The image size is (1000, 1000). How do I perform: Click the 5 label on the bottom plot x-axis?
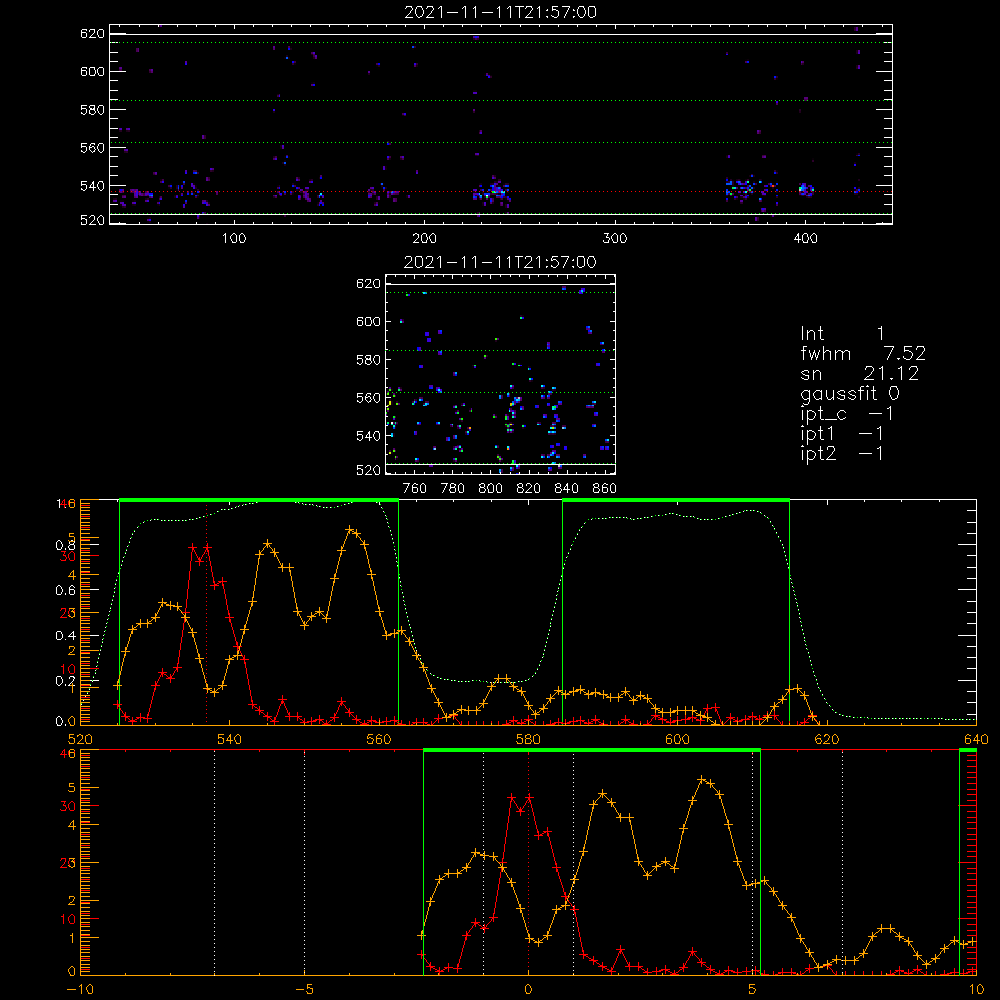[x=752, y=990]
